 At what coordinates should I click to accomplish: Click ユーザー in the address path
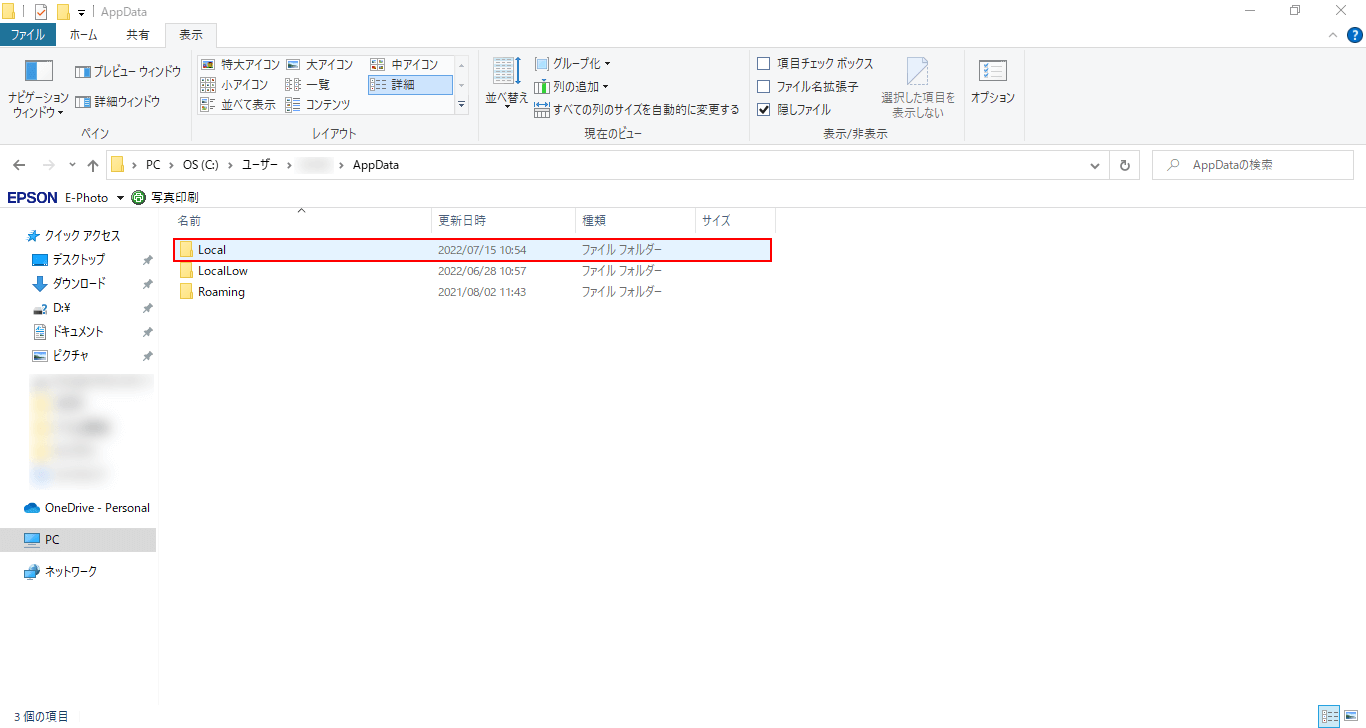click(x=260, y=165)
